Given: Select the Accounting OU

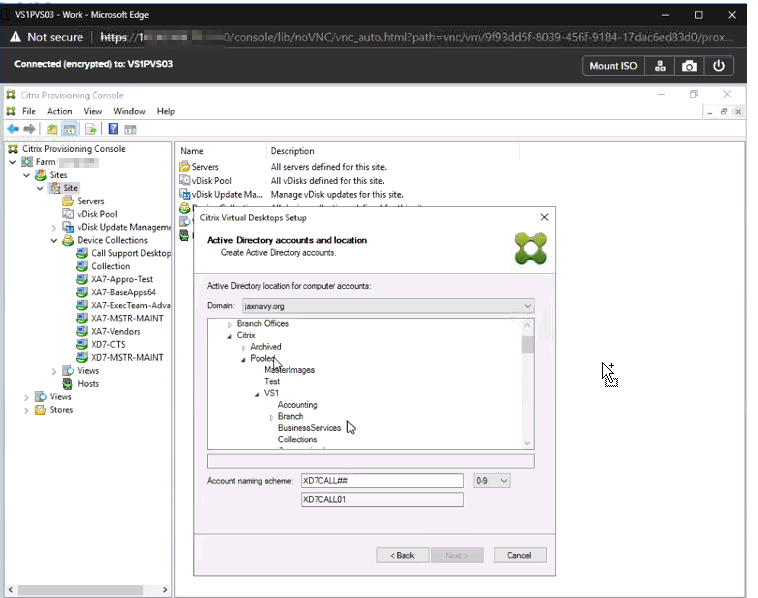Looking at the screenshot, I should tap(297, 405).
